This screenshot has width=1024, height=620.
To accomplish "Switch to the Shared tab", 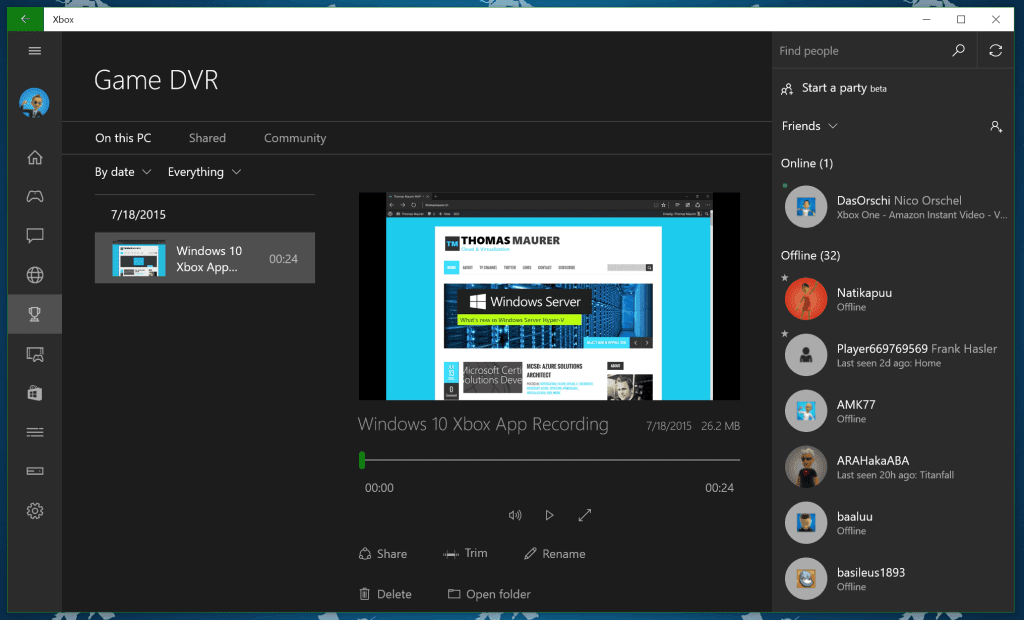I will click(x=207, y=138).
